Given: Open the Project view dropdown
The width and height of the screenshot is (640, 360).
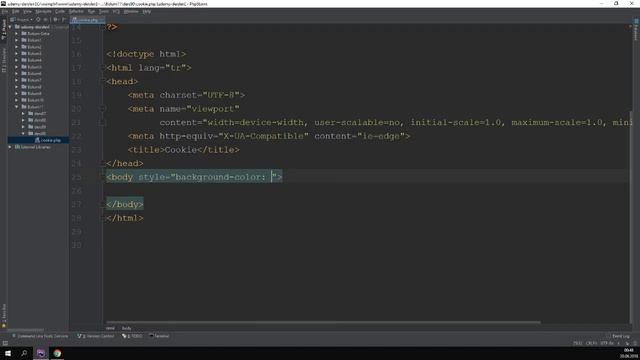Looking at the screenshot, I should (22, 20).
